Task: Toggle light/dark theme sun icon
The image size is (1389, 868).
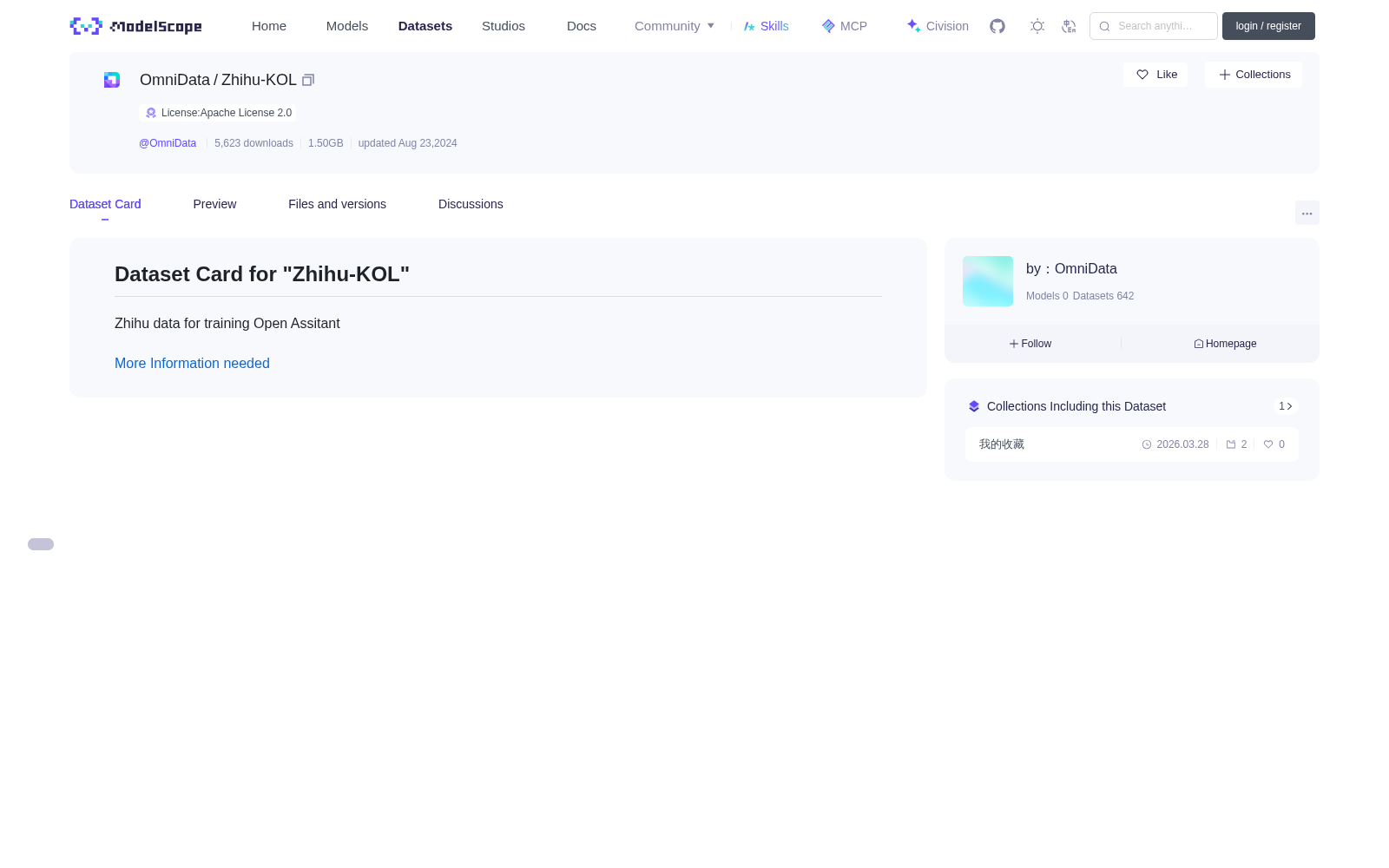Action: (x=1037, y=26)
